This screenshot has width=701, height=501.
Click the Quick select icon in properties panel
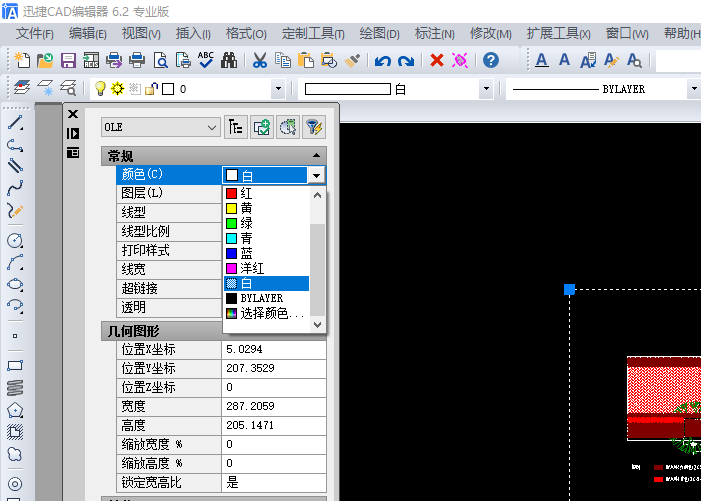[288, 127]
